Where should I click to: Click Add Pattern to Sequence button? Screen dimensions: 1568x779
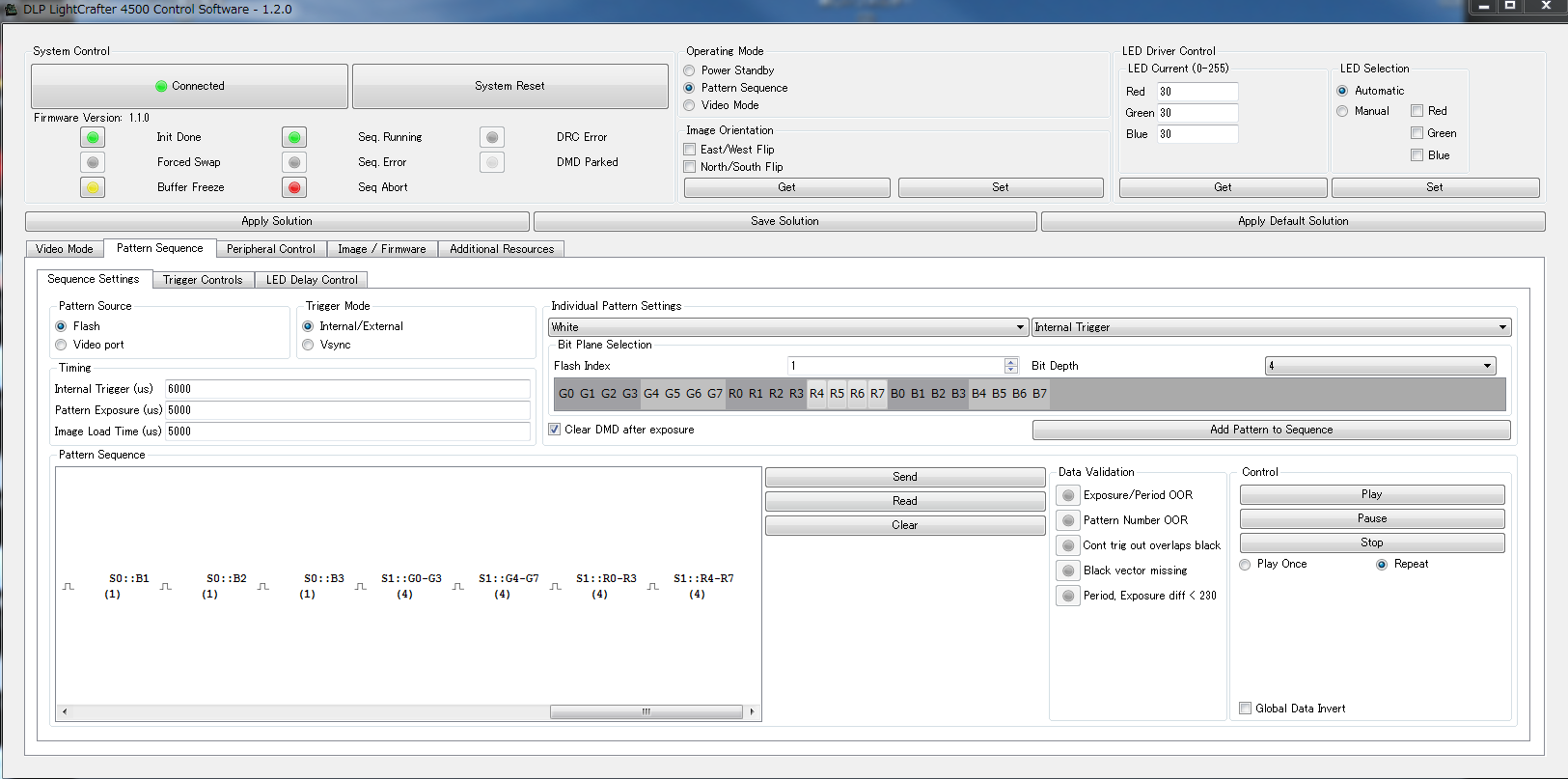(x=1272, y=430)
